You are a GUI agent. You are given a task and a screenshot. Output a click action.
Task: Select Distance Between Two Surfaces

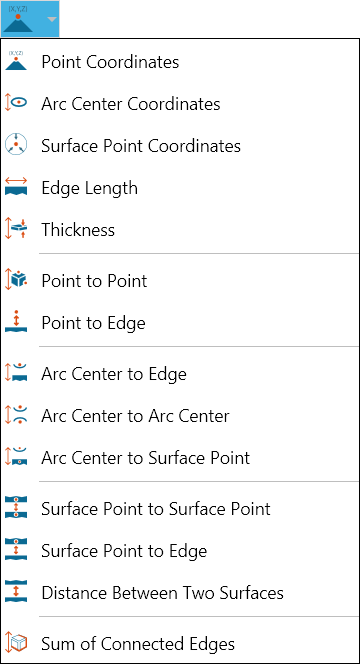coord(163,592)
